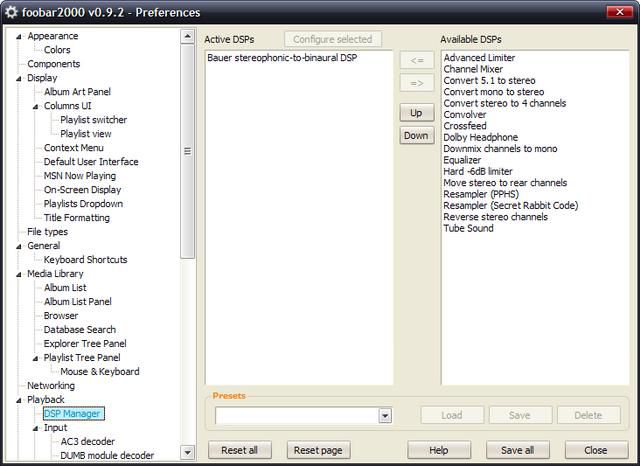Viewport: 640px width, 466px height.
Task: Select DSP Manager tree item
Action: click(x=73, y=414)
